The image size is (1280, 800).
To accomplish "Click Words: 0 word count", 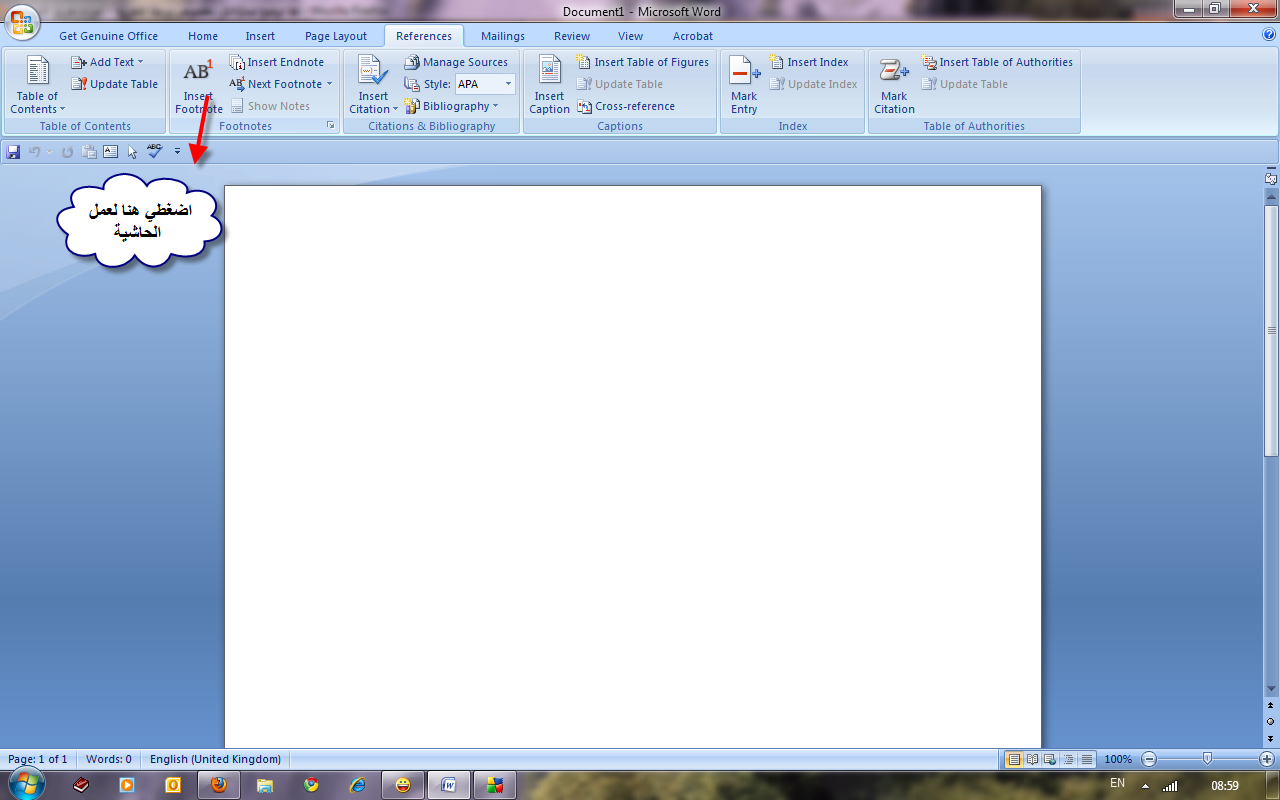I will click(x=109, y=759).
